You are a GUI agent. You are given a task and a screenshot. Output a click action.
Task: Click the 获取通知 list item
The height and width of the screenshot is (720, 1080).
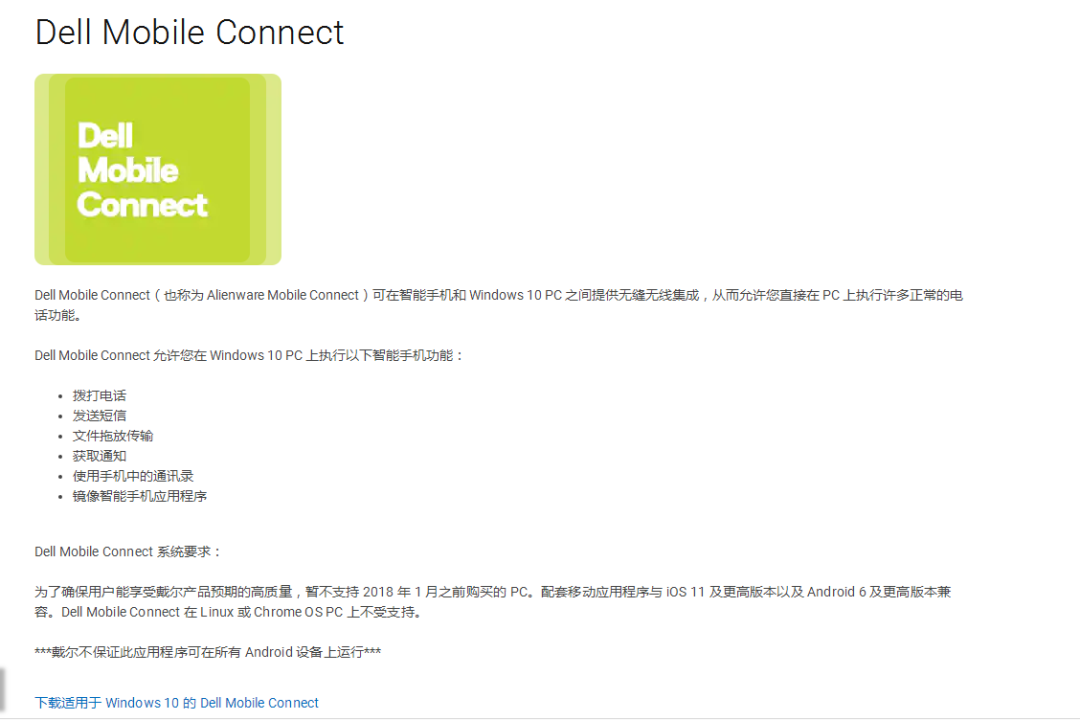pos(99,456)
